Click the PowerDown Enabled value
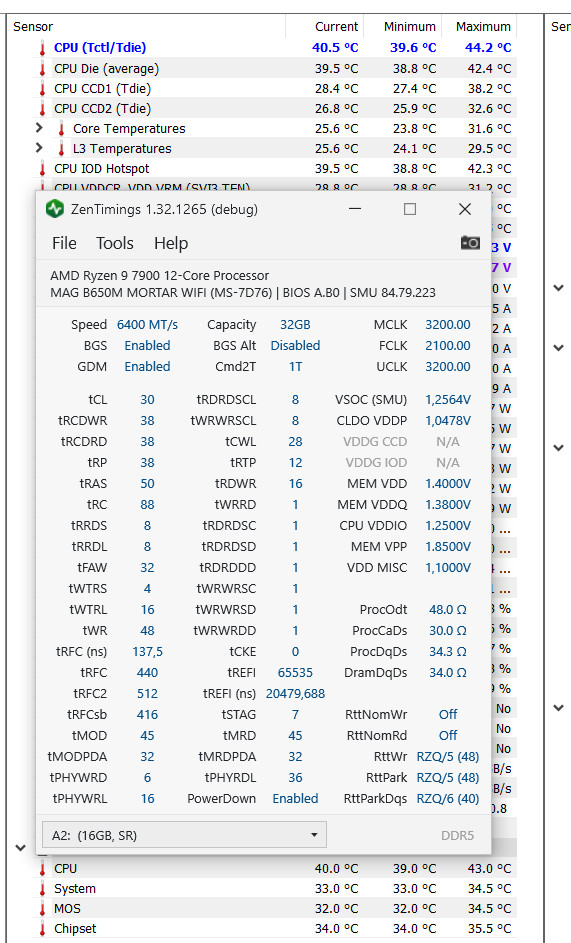 point(295,799)
